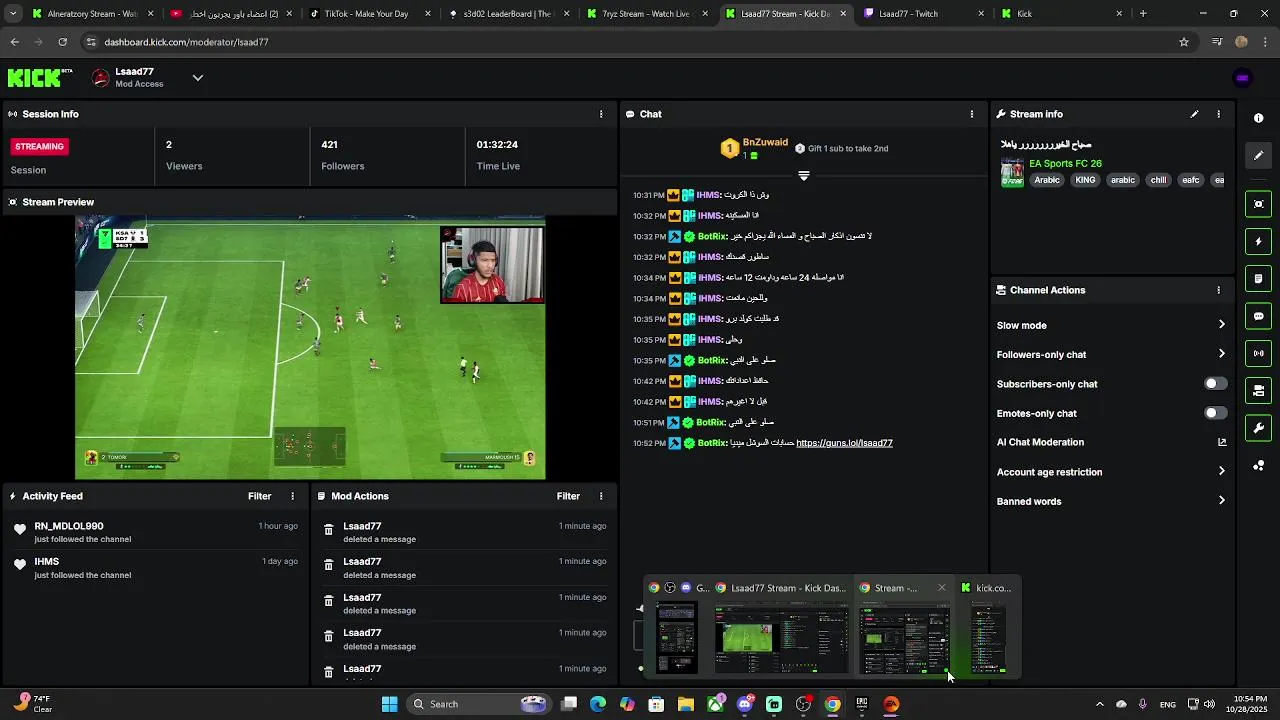1280x720 pixels.
Task: Switch to the Lsaad77 - Twitch tab
Action: tap(924, 14)
